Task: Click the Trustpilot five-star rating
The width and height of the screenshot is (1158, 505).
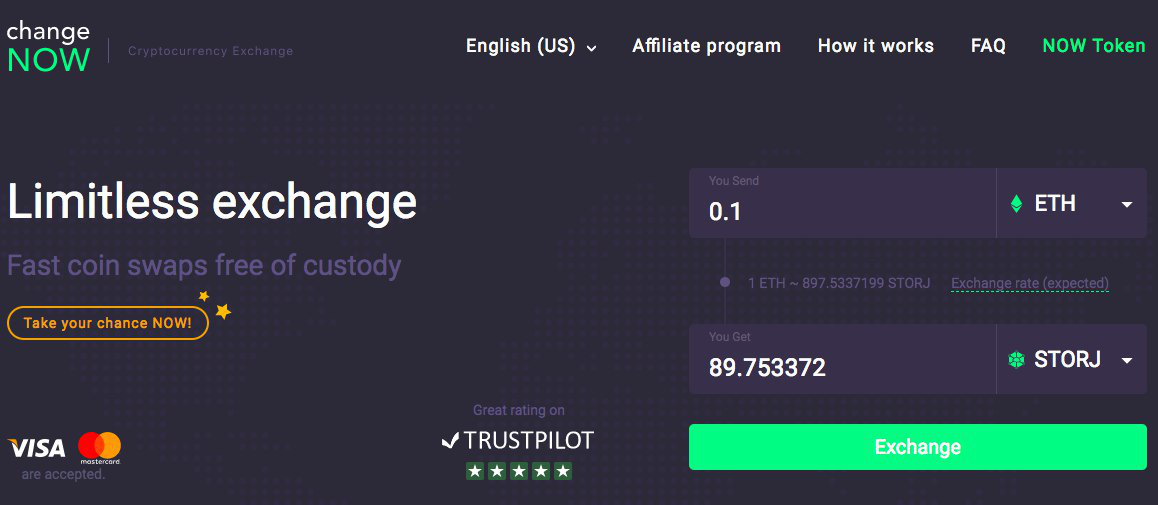Action: pyautogui.click(x=518, y=470)
